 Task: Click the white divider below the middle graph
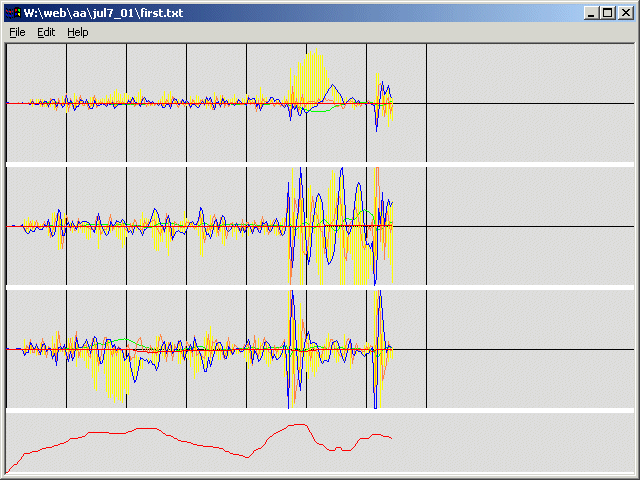[x=320, y=287]
